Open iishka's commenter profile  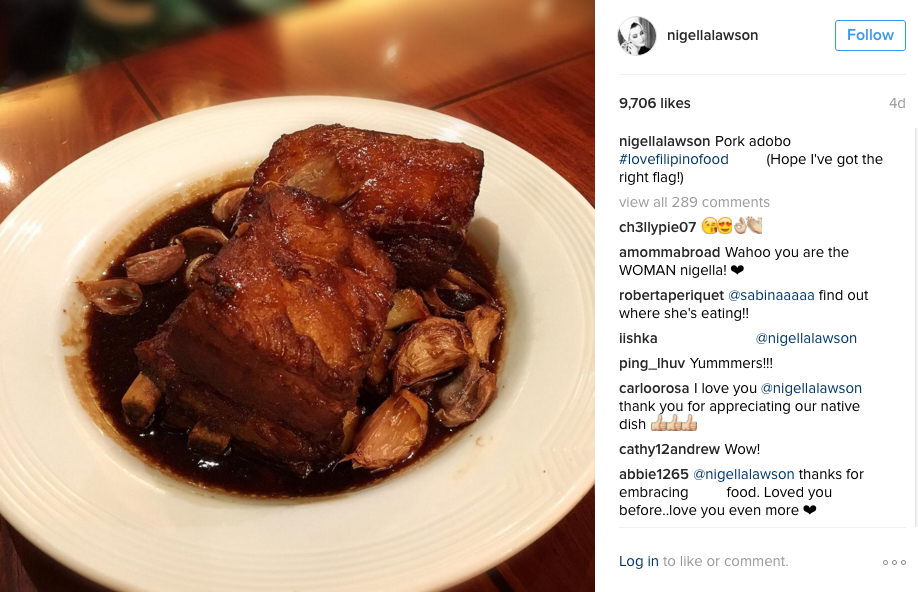[x=638, y=338]
